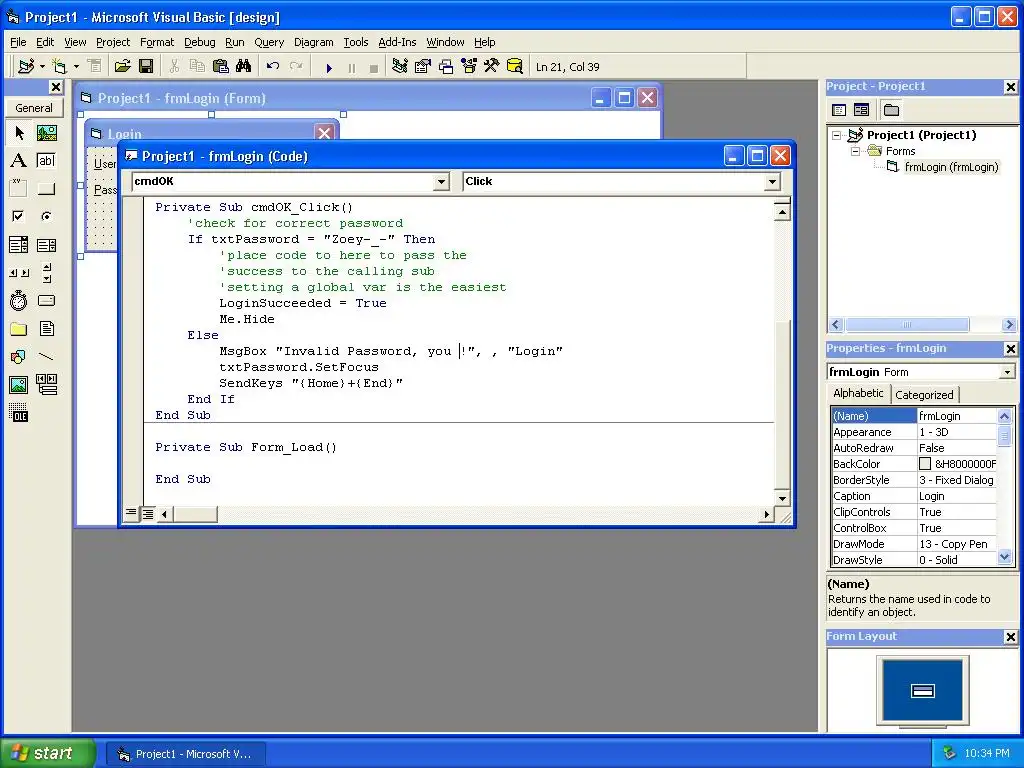Save the project with the floppy disk icon
Screen dimensions: 1024x768
(x=146, y=66)
